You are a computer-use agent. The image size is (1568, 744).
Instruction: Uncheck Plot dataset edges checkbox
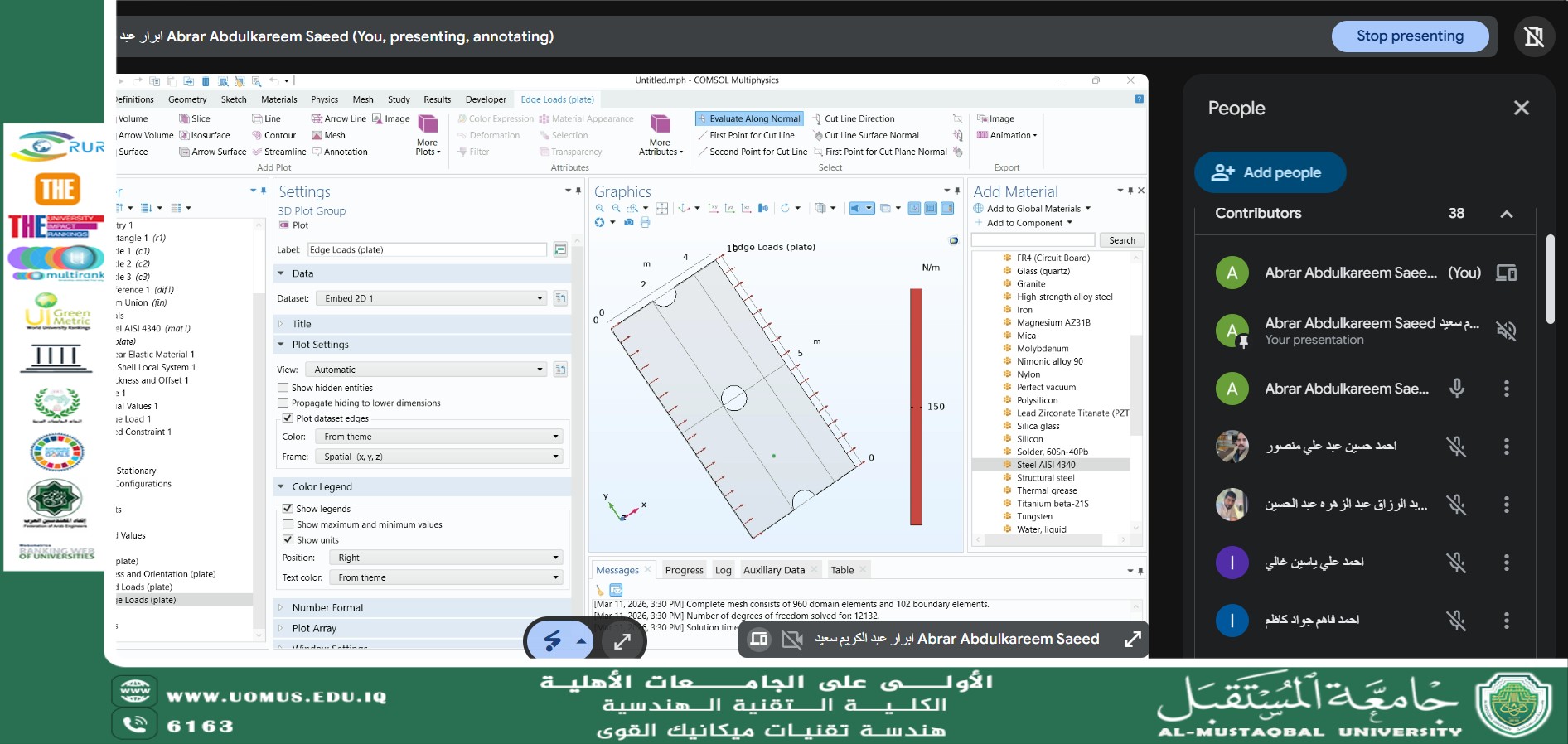pos(288,418)
